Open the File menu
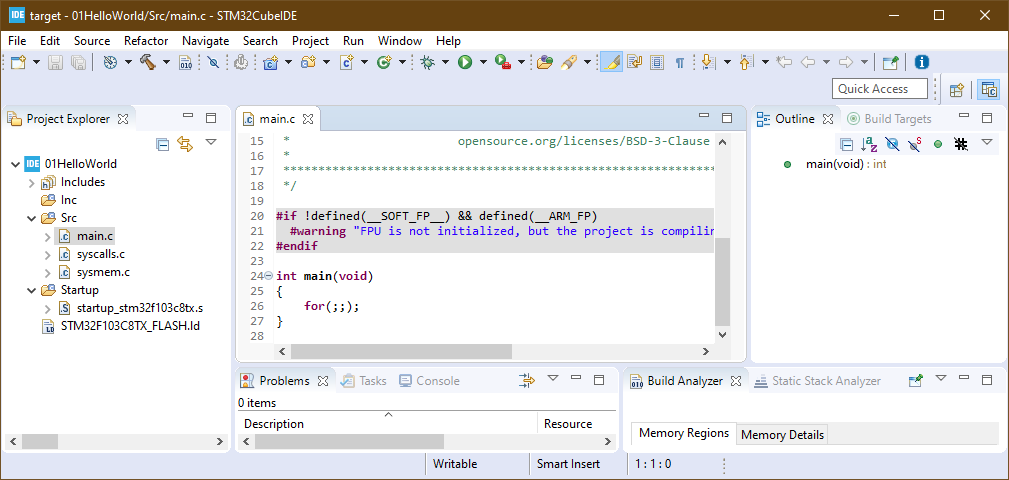Screen dimensions: 1009x480 coord(17,41)
